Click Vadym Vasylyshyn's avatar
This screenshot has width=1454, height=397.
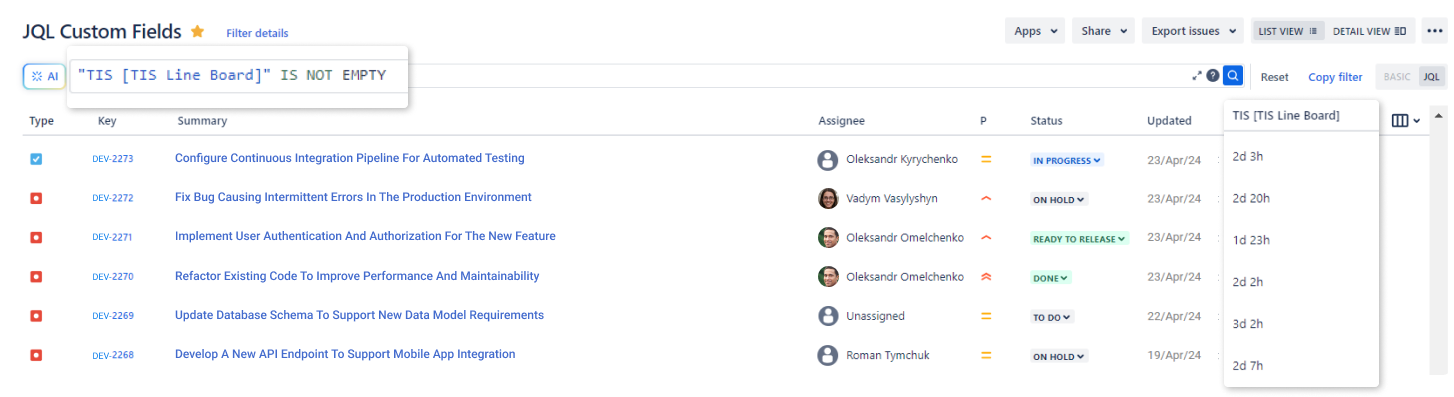pos(828,198)
